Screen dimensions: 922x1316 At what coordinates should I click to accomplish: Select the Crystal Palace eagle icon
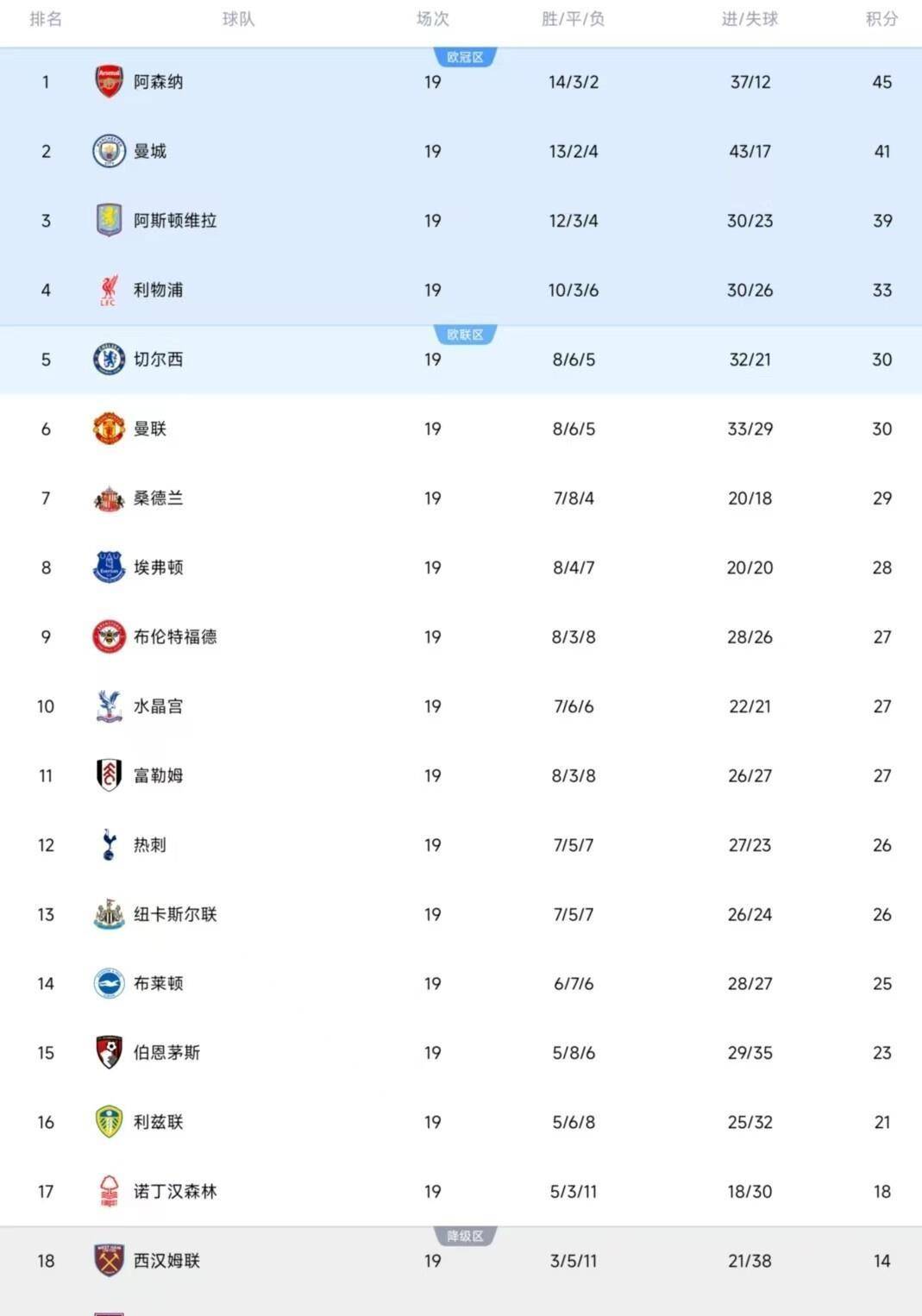109,706
